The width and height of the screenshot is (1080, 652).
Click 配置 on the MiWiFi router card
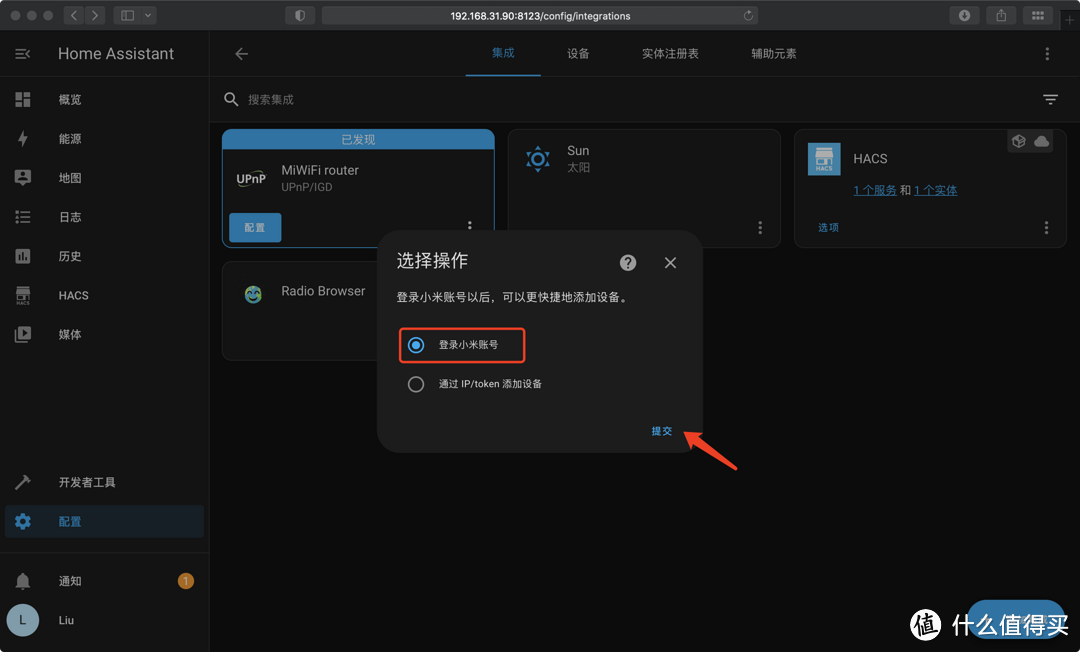[254, 227]
